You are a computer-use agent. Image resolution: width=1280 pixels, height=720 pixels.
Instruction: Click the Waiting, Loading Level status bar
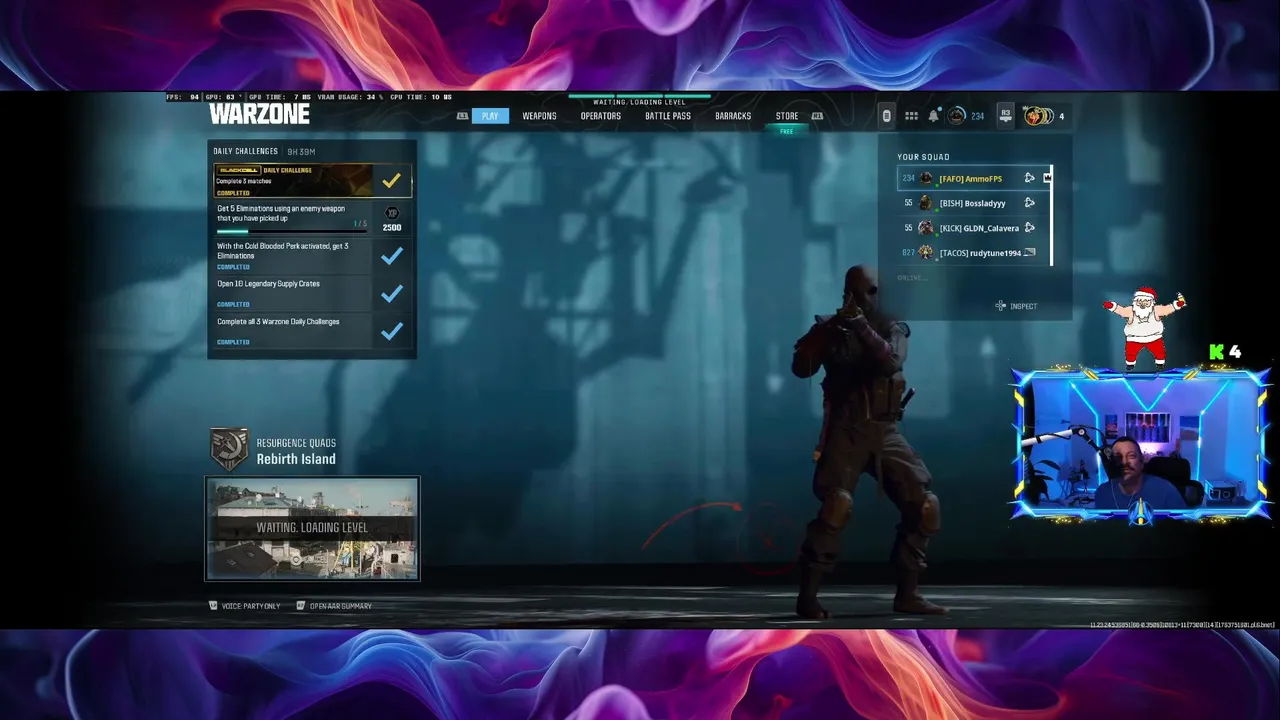coord(639,100)
